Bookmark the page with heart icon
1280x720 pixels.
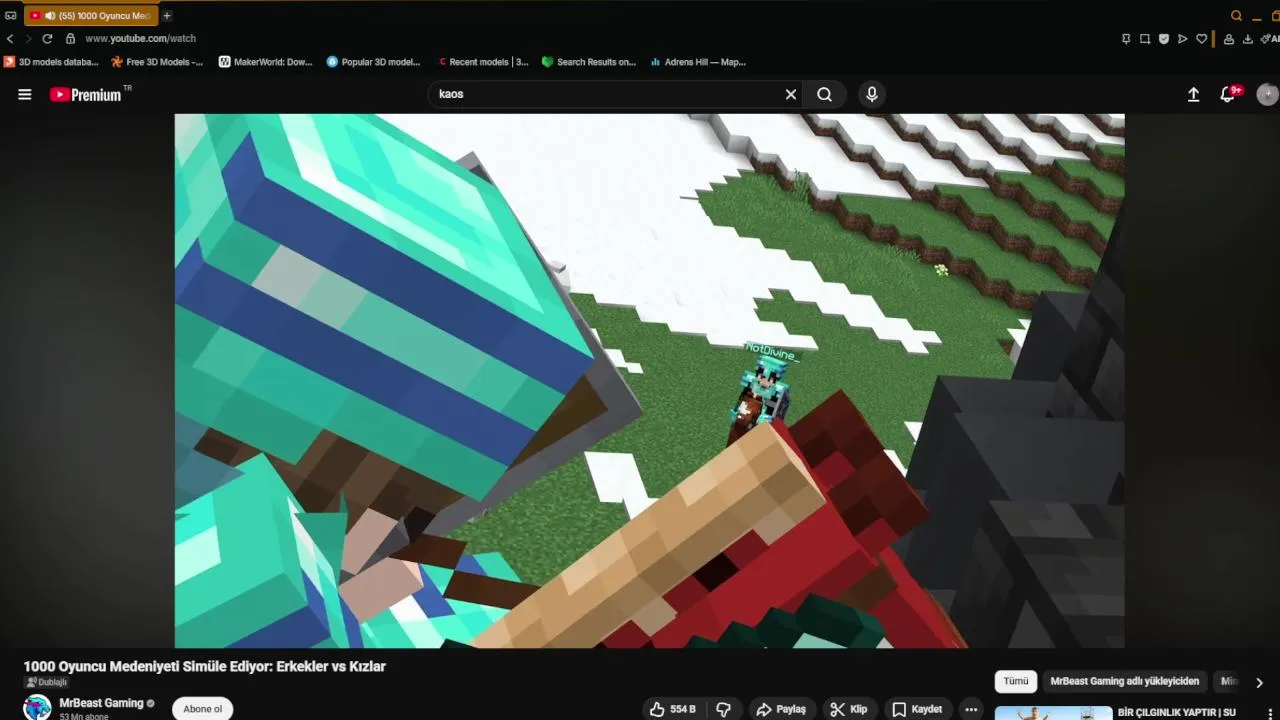click(1202, 39)
